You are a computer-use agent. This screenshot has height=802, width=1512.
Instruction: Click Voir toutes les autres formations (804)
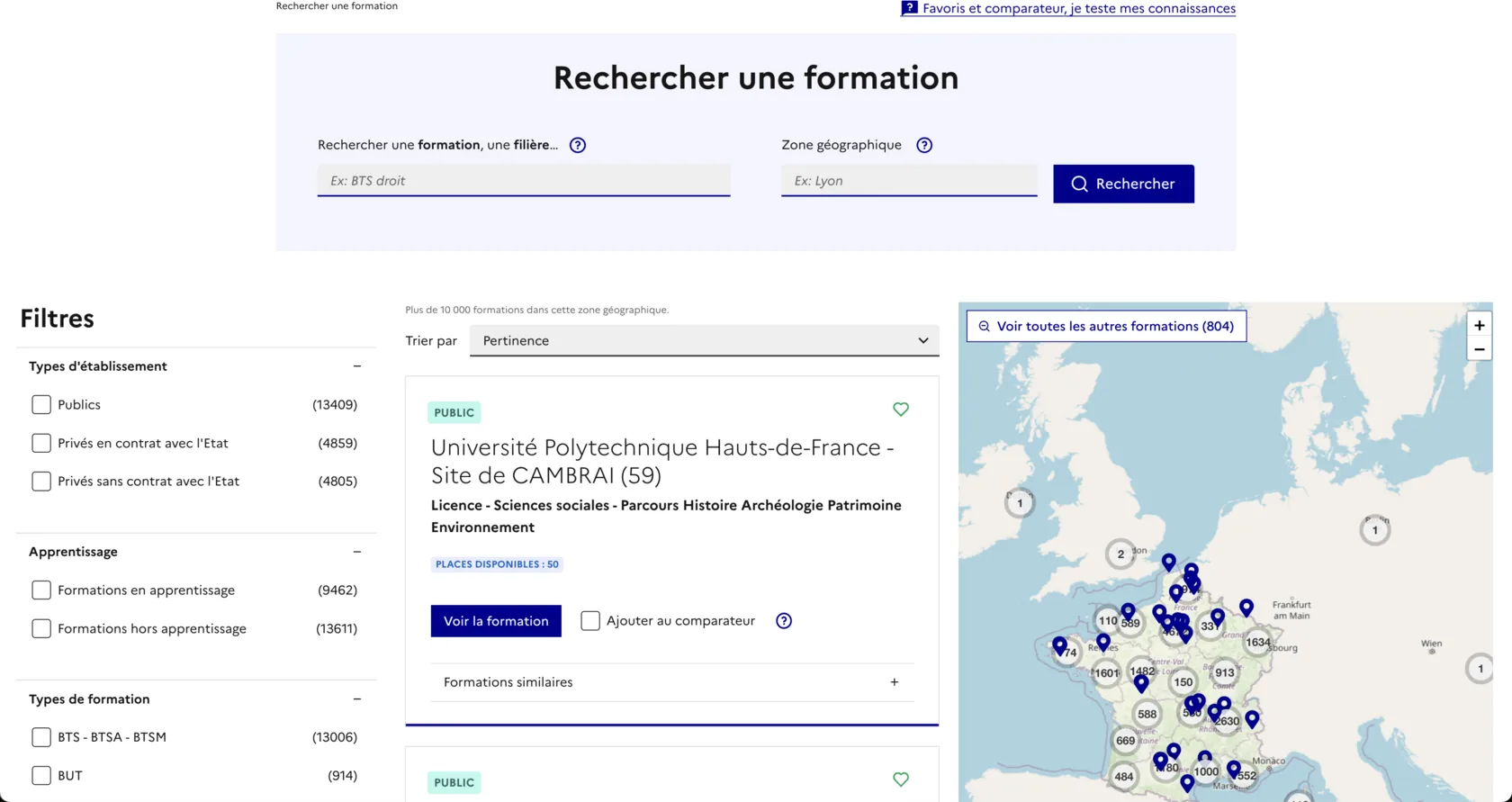pyautogui.click(x=1106, y=326)
